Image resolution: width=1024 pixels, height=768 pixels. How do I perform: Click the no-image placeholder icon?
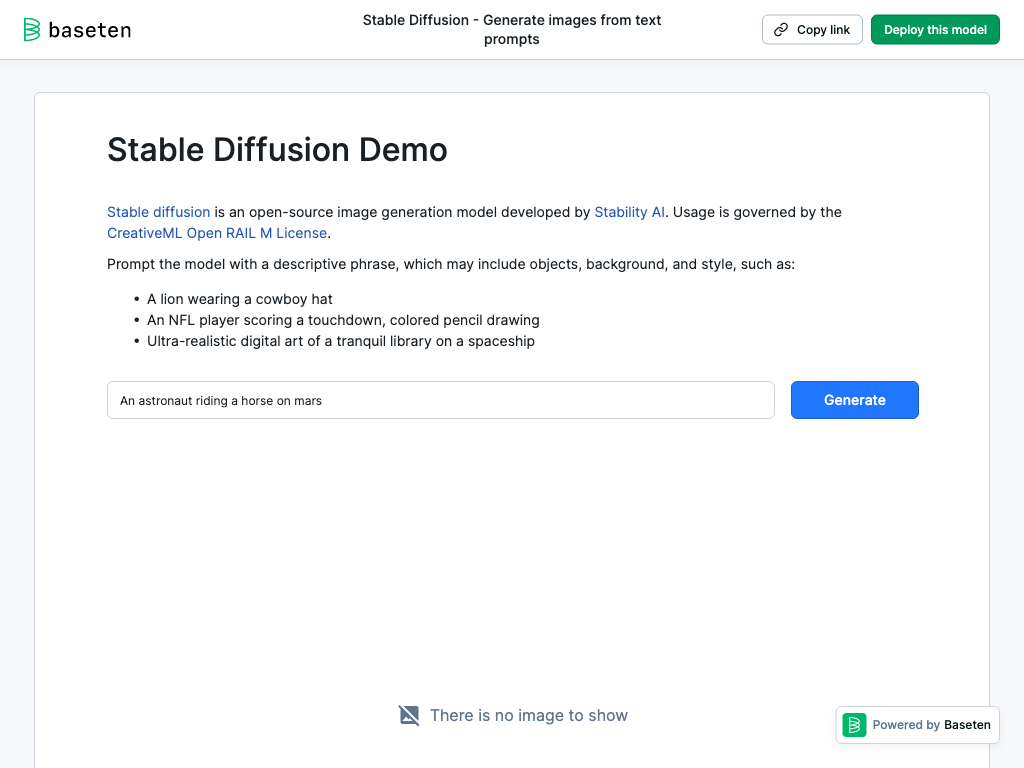tap(409, 715)
